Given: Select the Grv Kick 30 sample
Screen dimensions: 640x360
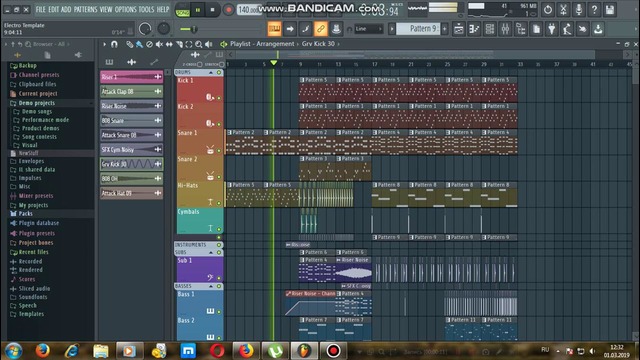Looking at the screenshot, I should pos(131,164).
